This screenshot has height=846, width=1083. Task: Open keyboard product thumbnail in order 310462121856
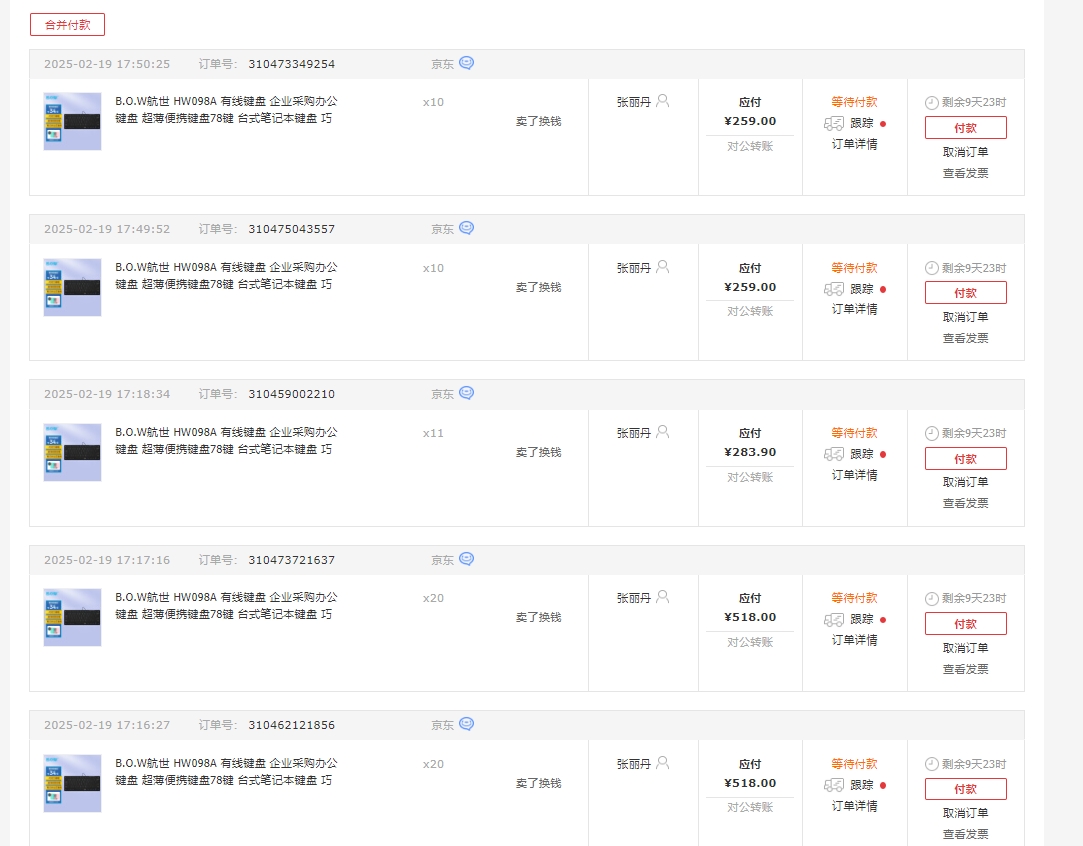(x=73, y=783)
